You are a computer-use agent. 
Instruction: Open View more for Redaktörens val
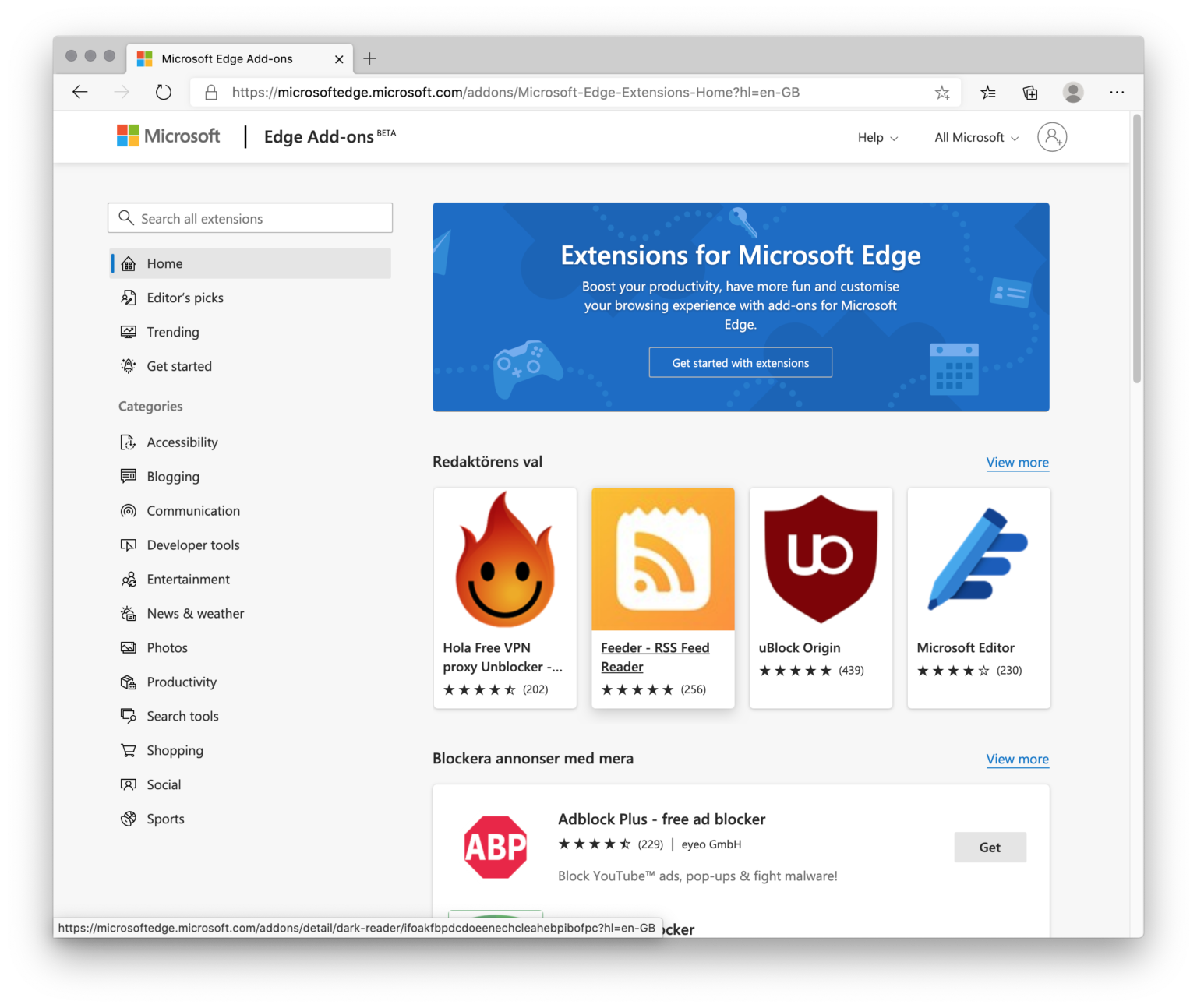tap(1017, 462)
